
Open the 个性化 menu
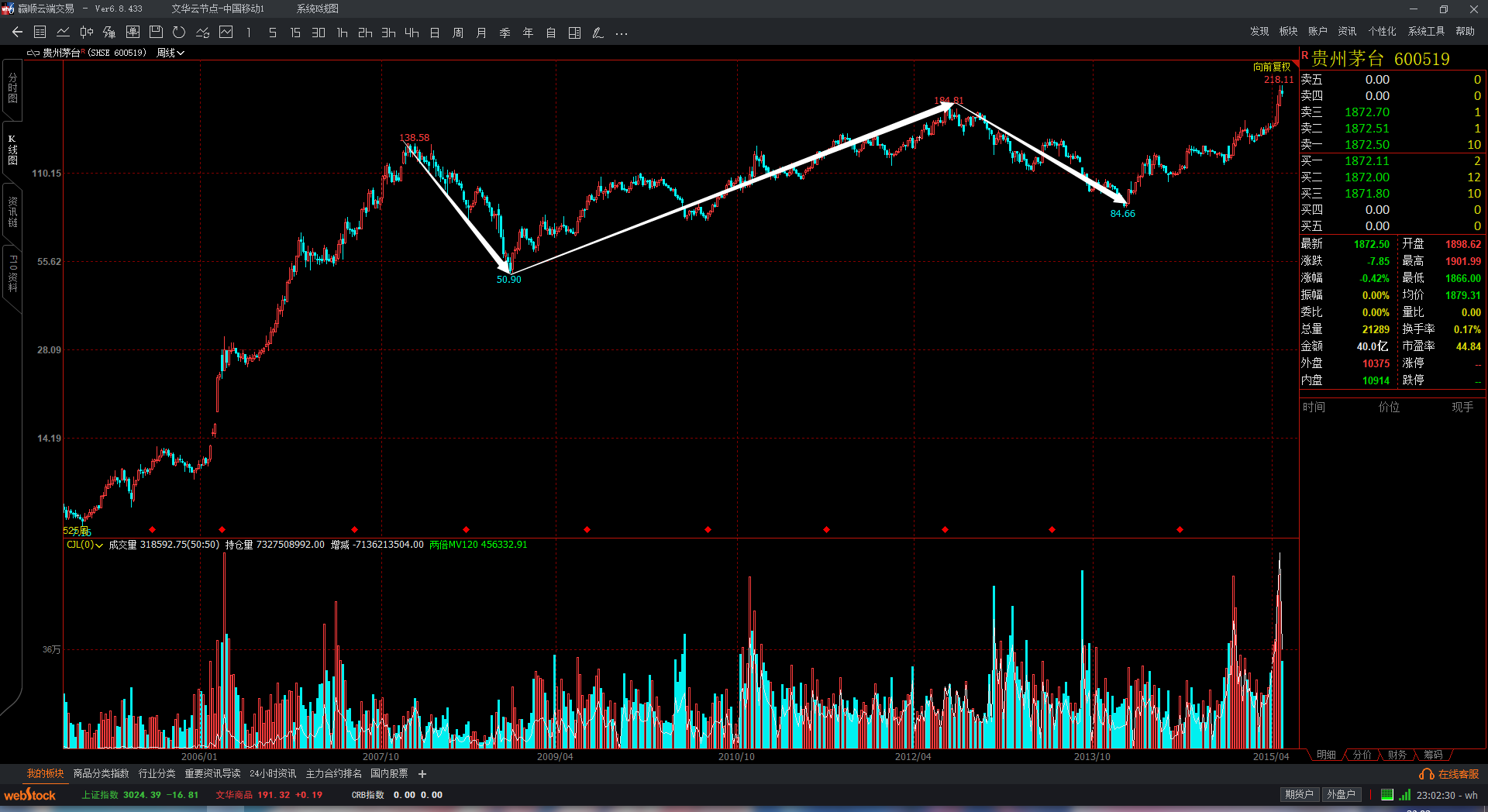1382,31
